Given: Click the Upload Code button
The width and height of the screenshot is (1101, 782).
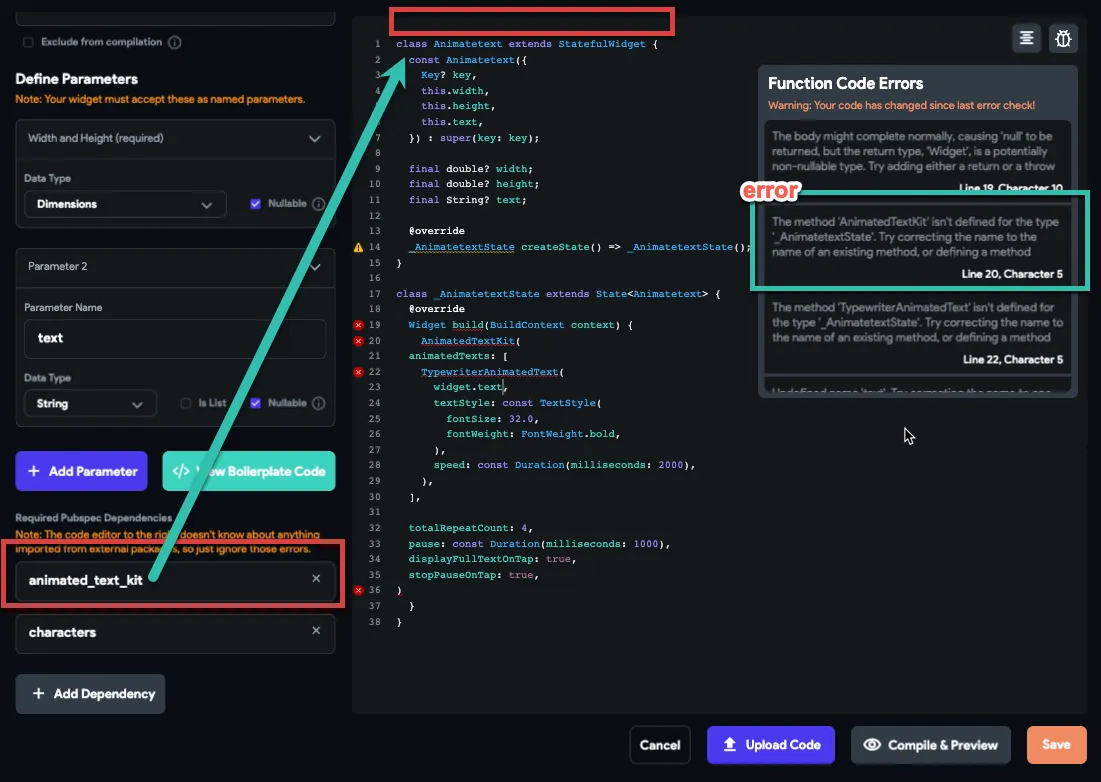Looking at the screenshot, I should pos(771,745).
